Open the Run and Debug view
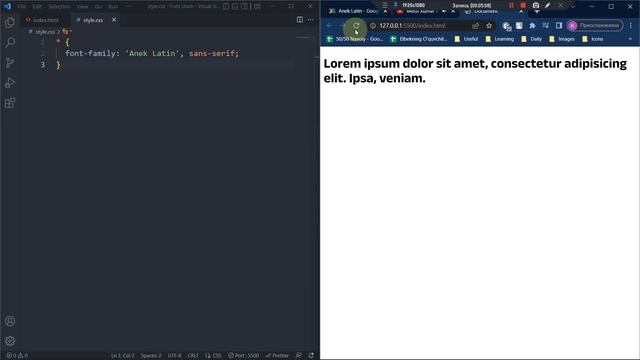This screenshot has width=640, height=360. coord(10,83)
